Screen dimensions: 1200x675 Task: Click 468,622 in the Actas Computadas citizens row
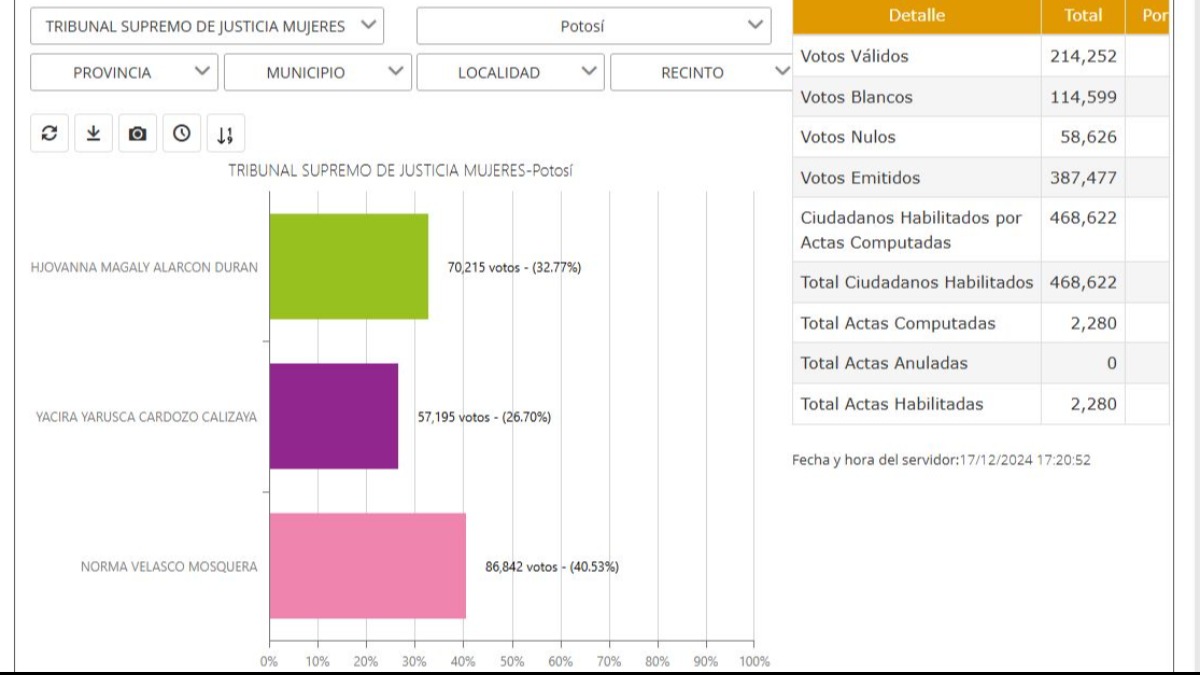tap(1083, 217)
